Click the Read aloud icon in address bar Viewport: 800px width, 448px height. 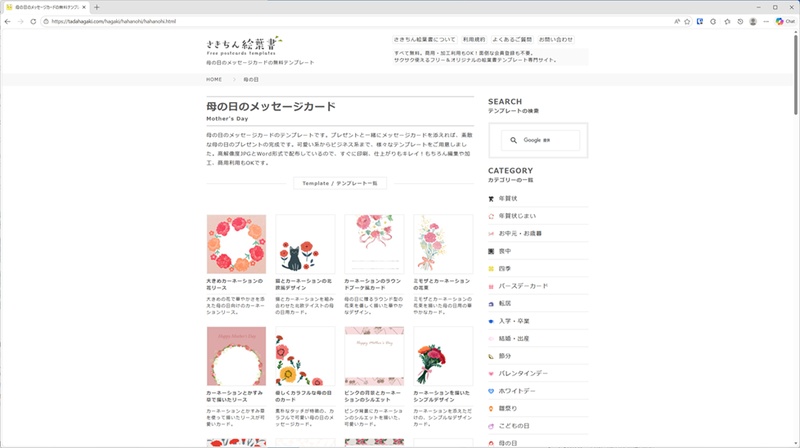(677, 21)
